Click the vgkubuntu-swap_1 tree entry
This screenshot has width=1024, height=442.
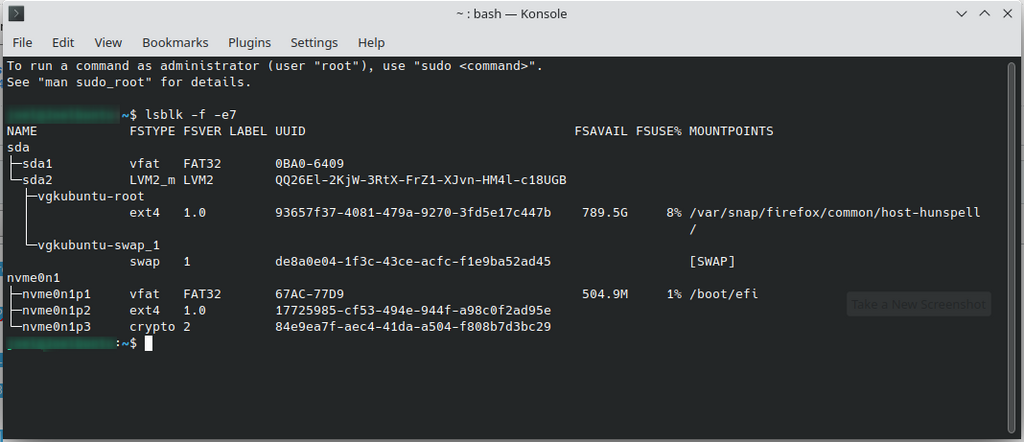click(x=99, y=245)
